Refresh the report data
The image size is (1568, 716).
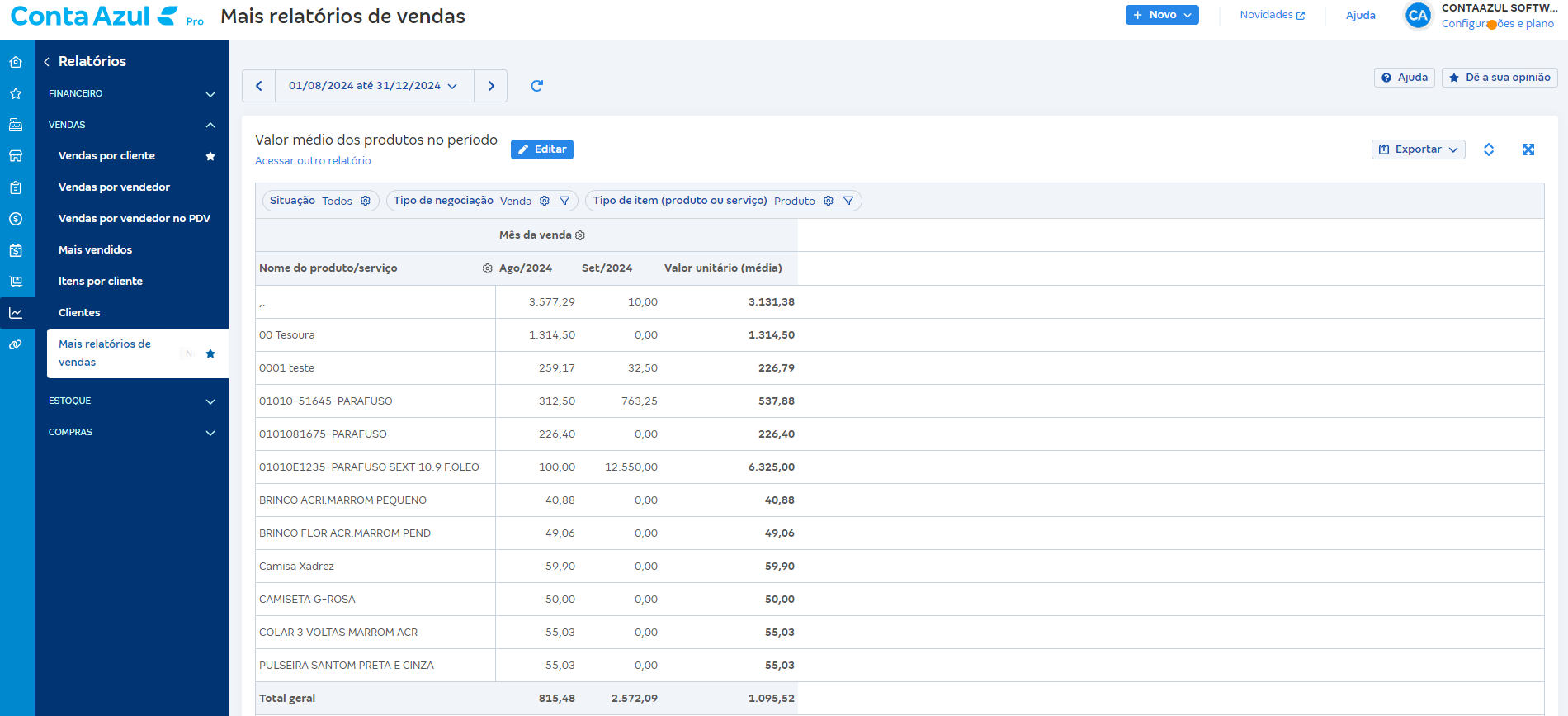[536, 86]
